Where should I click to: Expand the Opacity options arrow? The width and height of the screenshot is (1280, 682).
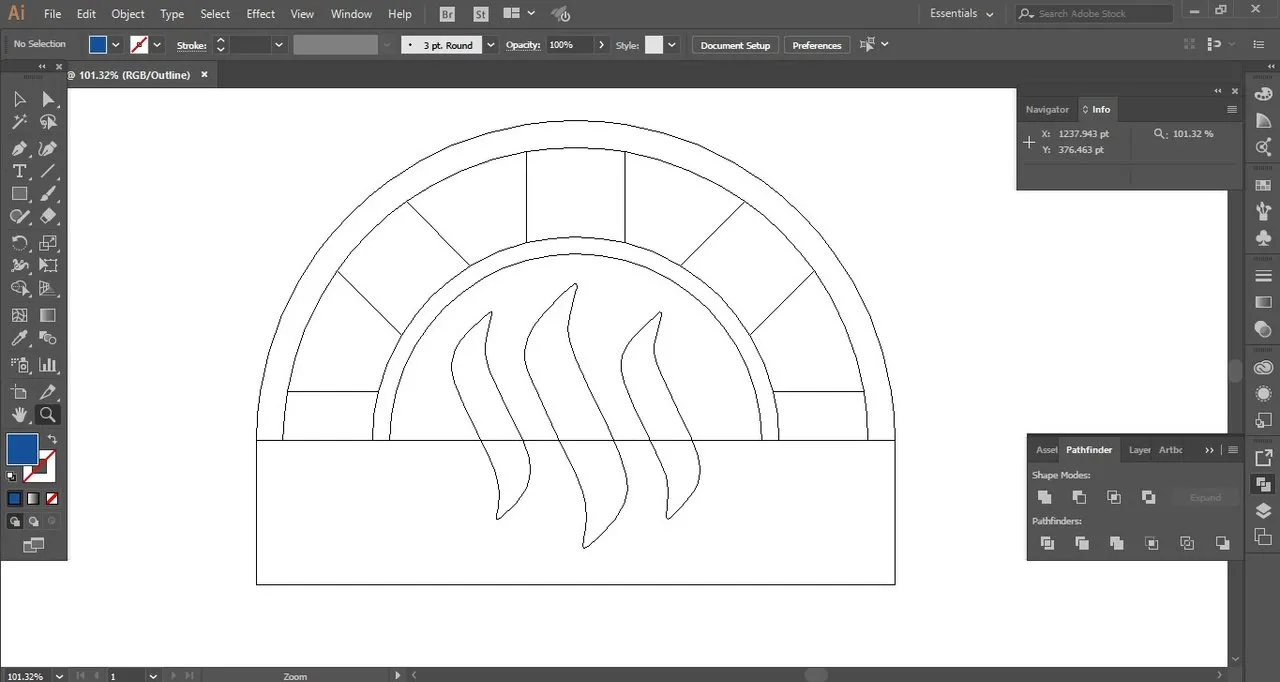tap(601, 45)
